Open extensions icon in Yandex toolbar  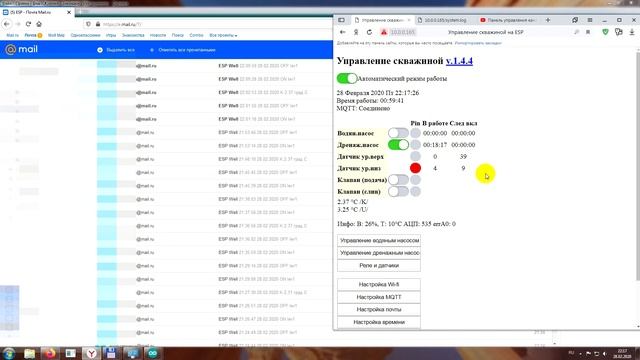(619, 32)
